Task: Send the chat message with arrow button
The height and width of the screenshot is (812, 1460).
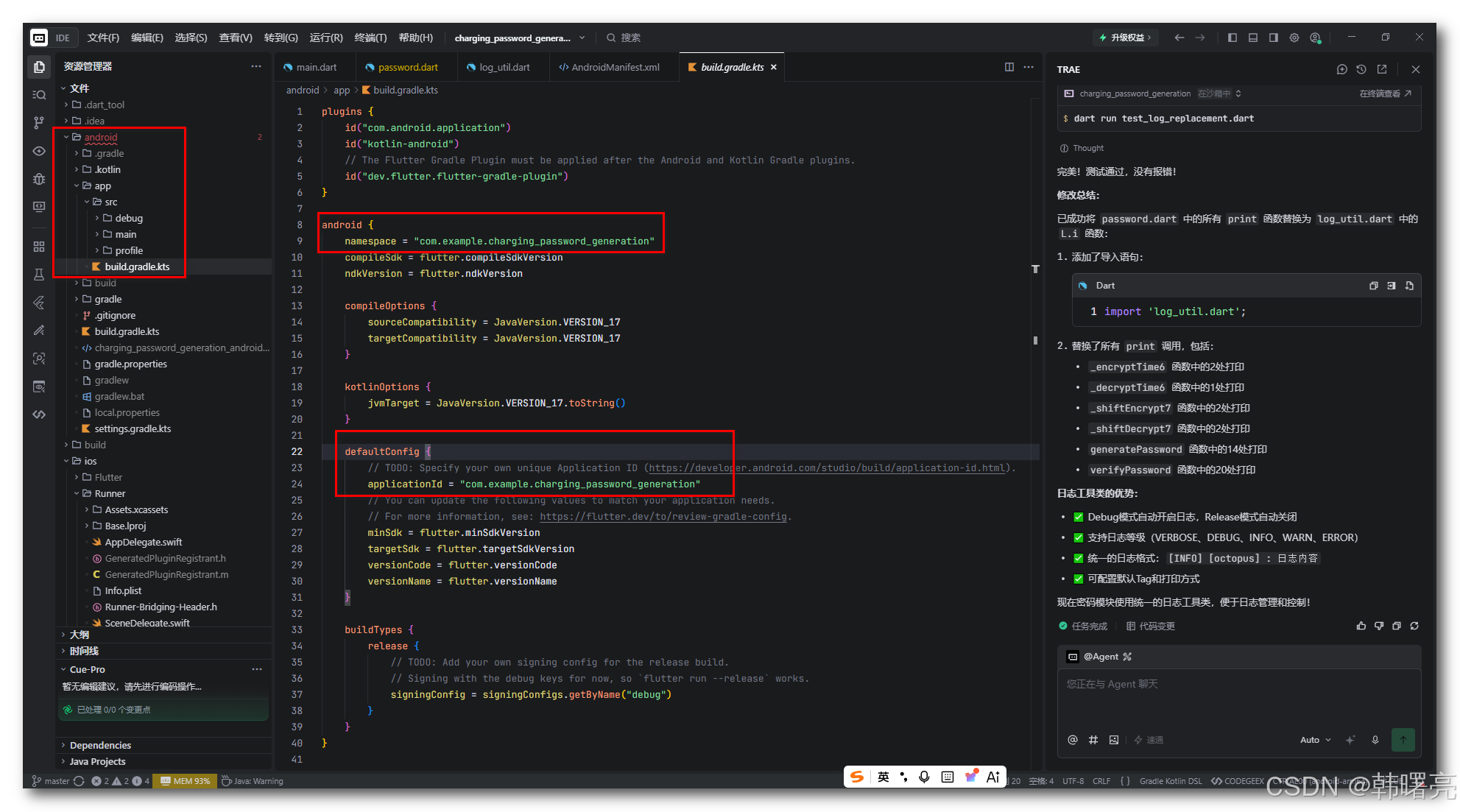Action: (1403, 740)
